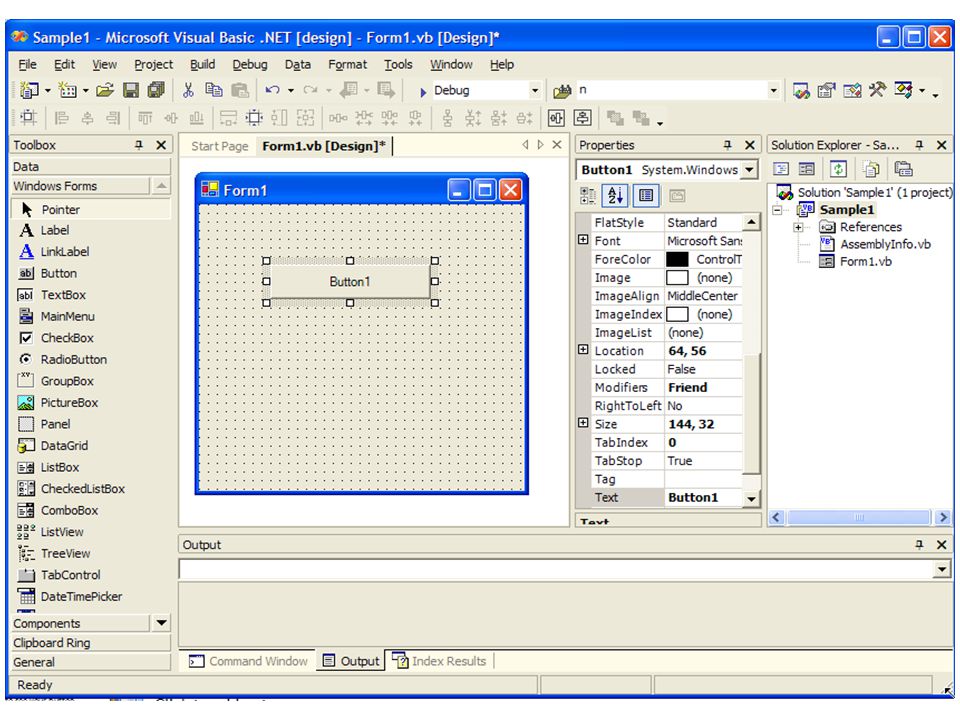960x720 pixels.
Task: Open the Find box dropdown arrow in the toolbar
Action: tap(774, 91)
